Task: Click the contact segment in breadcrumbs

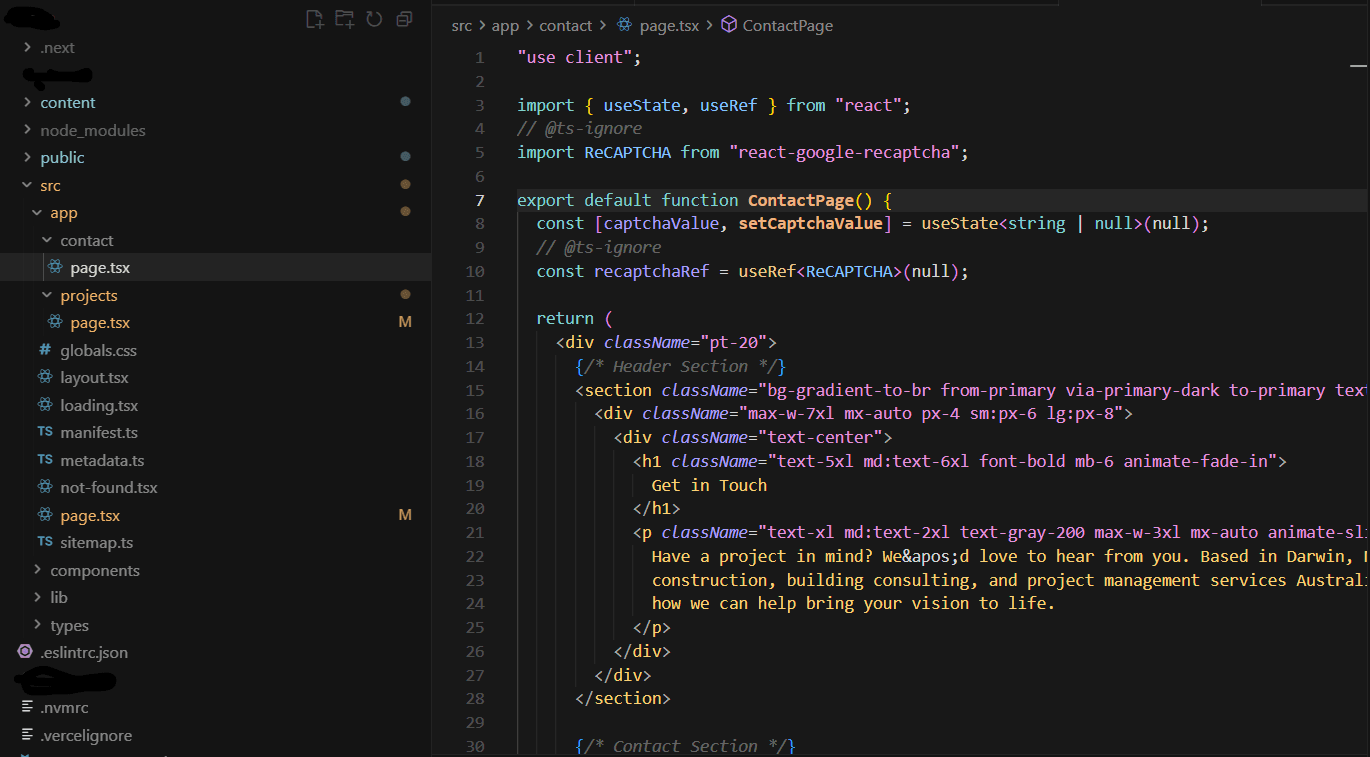Action: click(x=565, y=25)
